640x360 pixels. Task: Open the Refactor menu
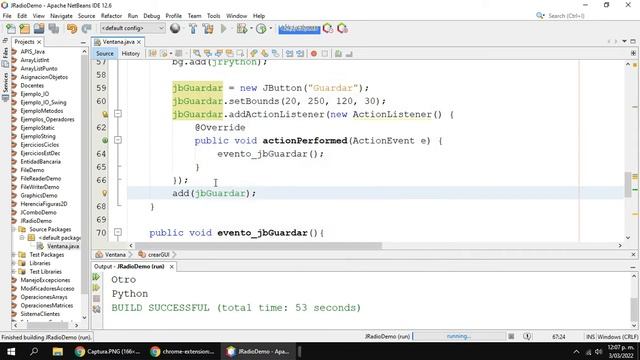click(111, 16)
